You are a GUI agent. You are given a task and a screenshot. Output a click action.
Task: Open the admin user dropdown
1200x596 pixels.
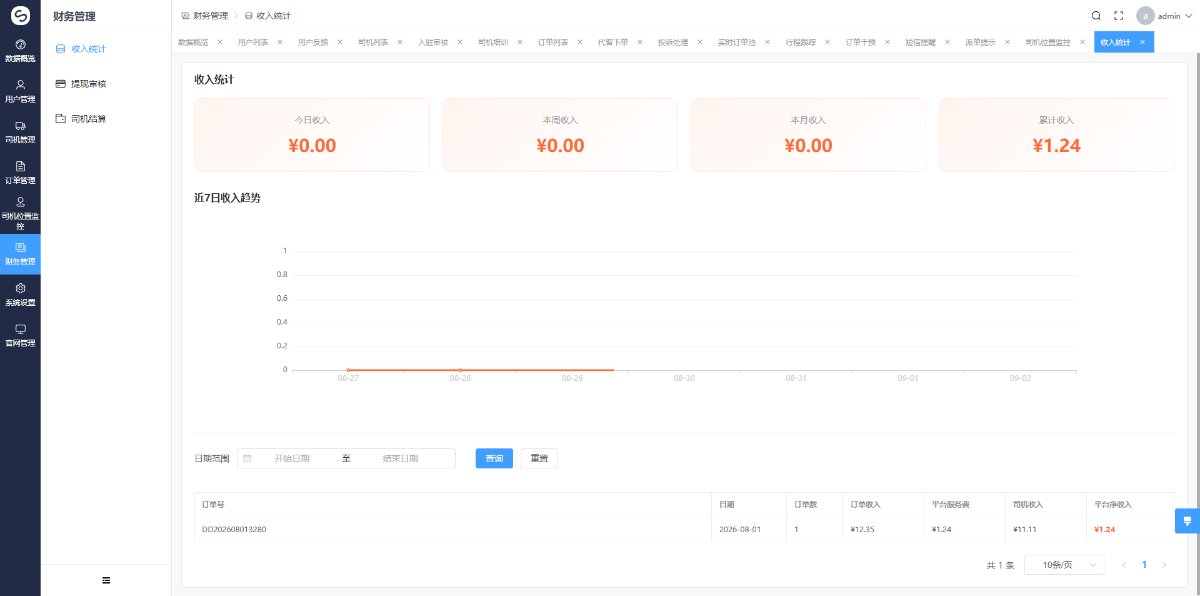point(1164,16)
